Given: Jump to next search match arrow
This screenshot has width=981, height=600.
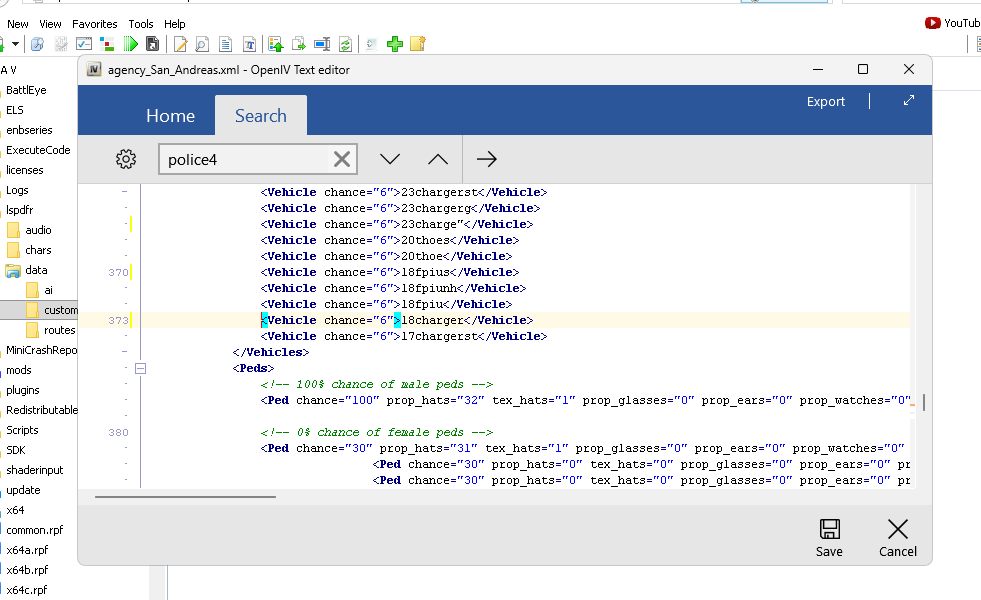Looking at the screenshot, I should tap(390, 159).
